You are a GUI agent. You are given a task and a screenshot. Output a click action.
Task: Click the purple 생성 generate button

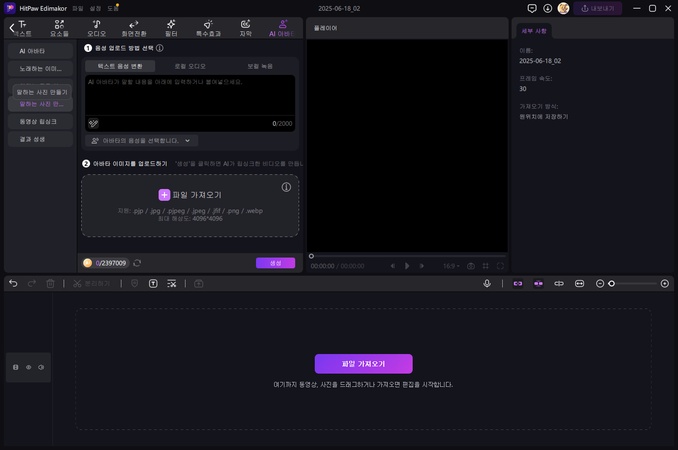click(275, 263)
